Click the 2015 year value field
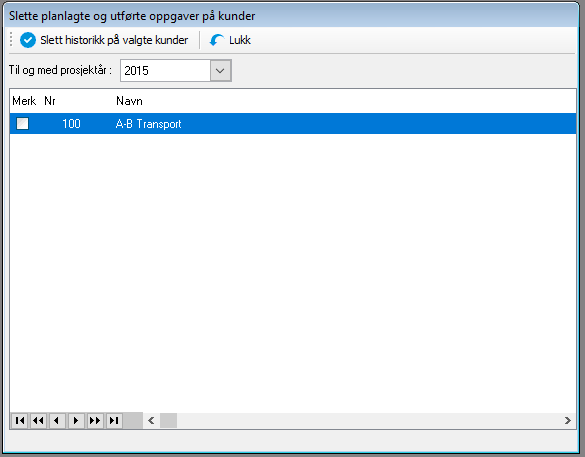Screen dimensions: 585x457 [165, 71]
